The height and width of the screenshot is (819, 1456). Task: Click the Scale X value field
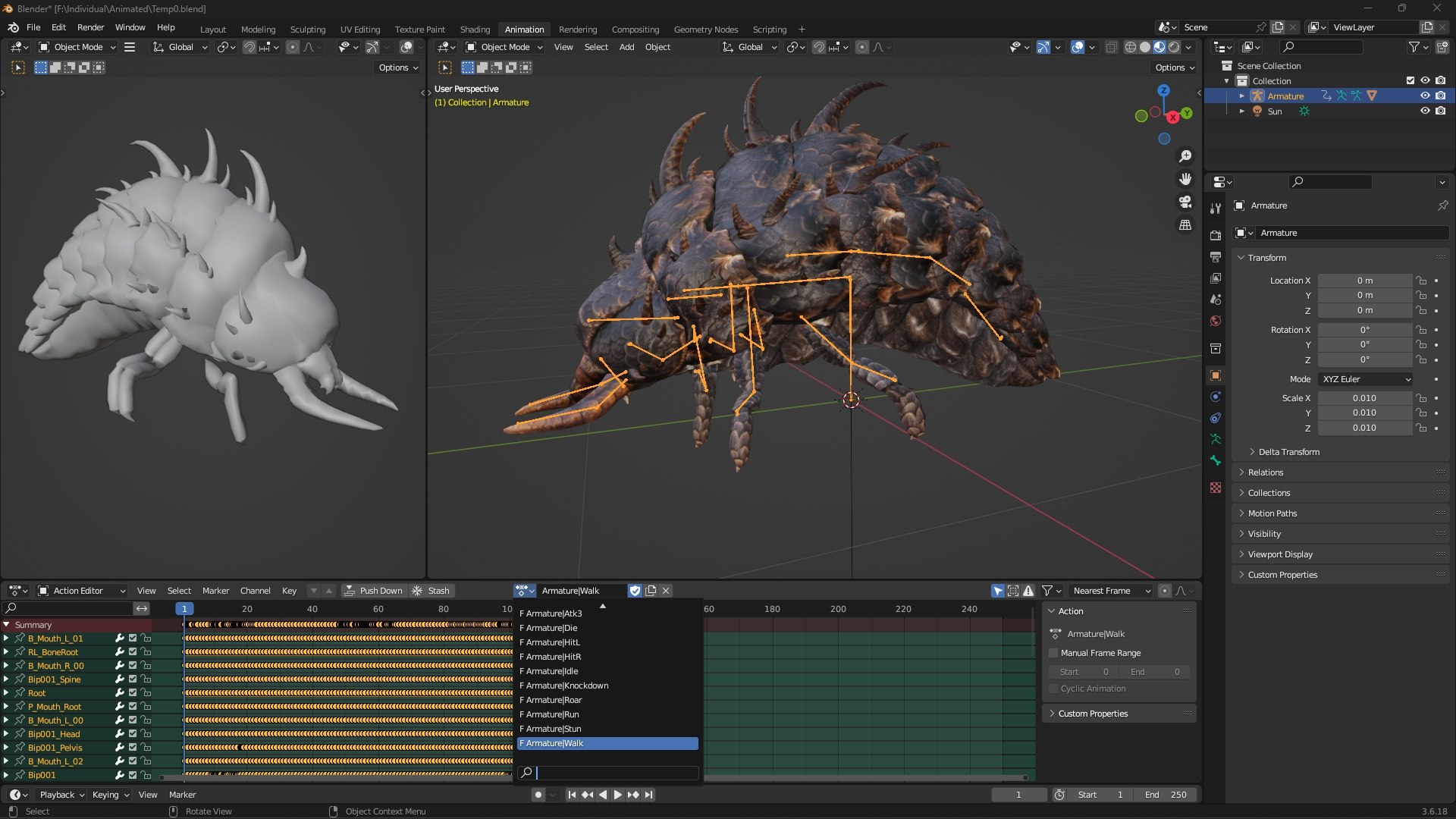pyautogui.click(x=1365, y=398)
